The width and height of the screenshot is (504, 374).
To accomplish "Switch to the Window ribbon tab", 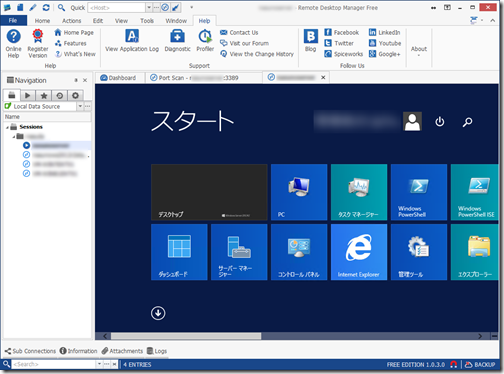I will (x=176, y=21).
